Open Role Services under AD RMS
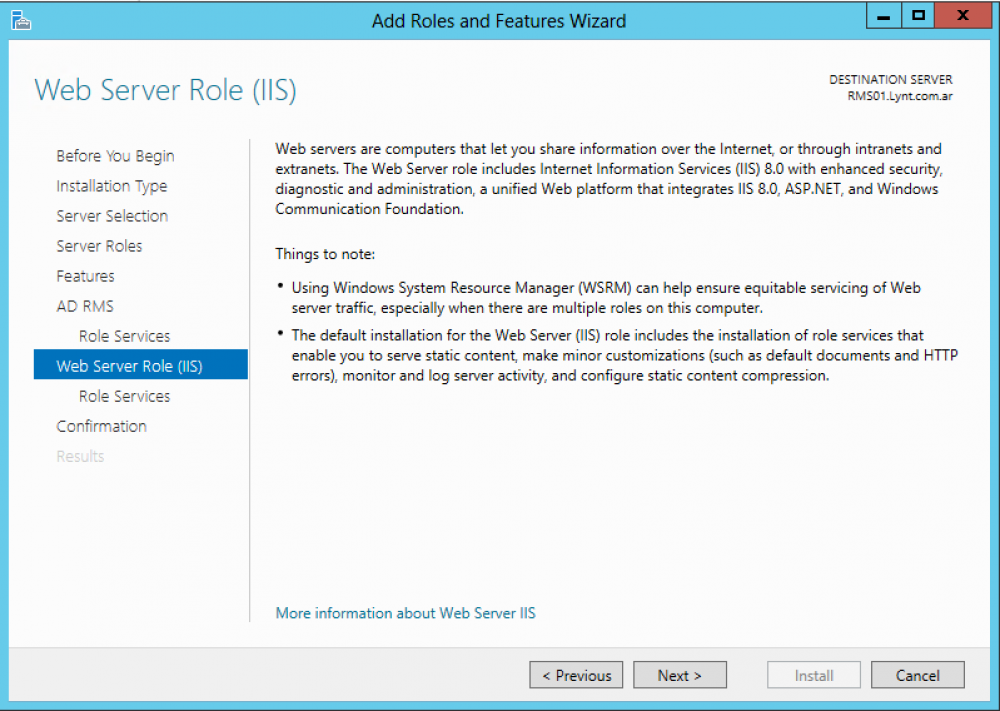This screenshot has height=711, width=1000. click(x=124, y=336)
